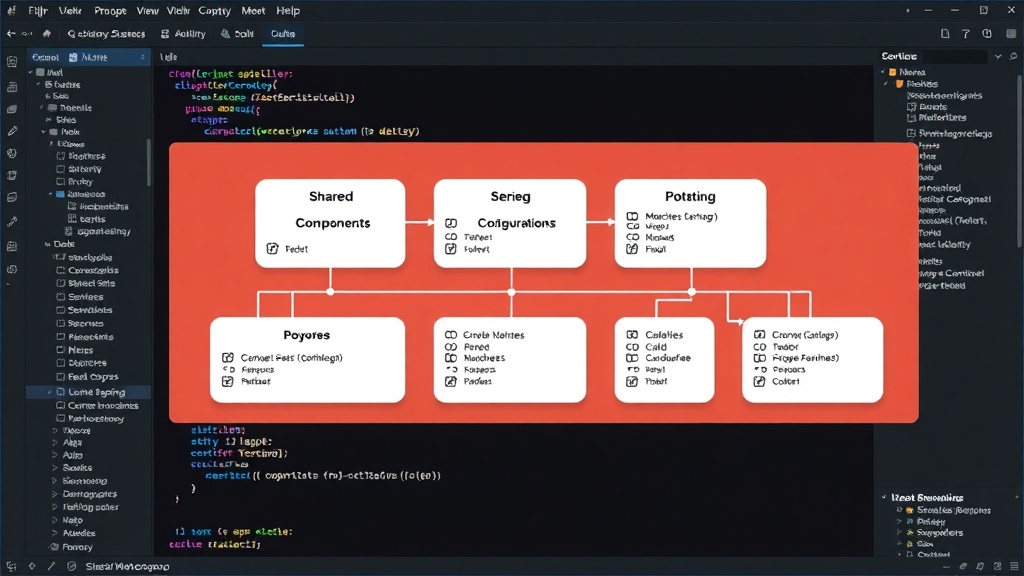Click the brush tool icon in left activity bar
Image resolution: width=1024 pixels, height=576 pixels.
click(12, 222)
